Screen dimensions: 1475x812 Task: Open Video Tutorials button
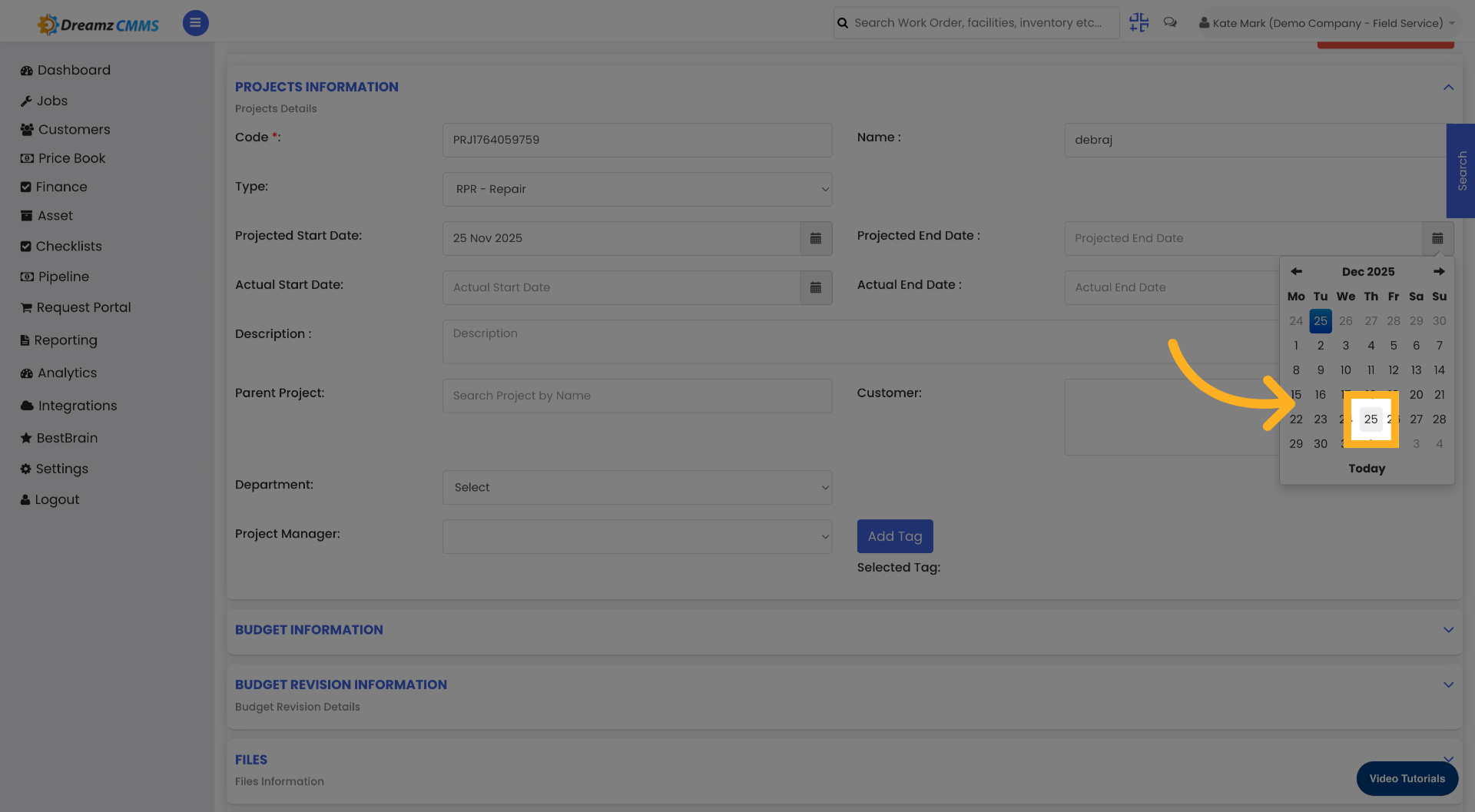pyautogui.click(x=1407, y=778)
